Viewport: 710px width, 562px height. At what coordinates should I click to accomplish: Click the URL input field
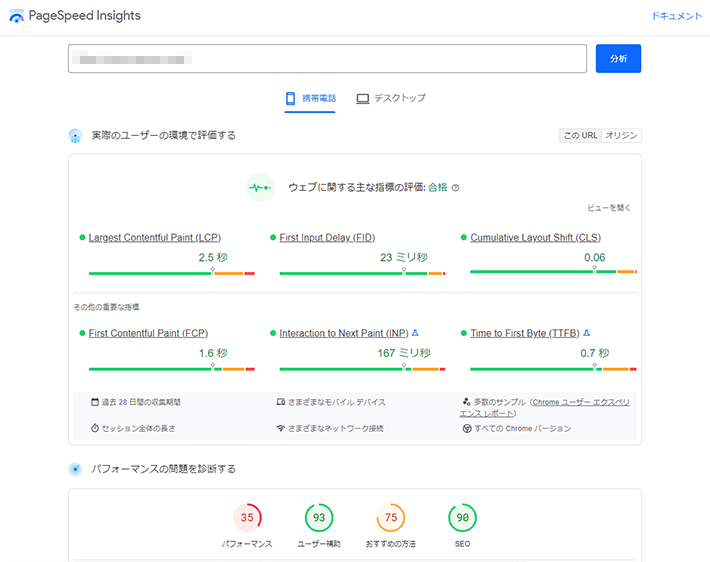click(x=327, y=58)
